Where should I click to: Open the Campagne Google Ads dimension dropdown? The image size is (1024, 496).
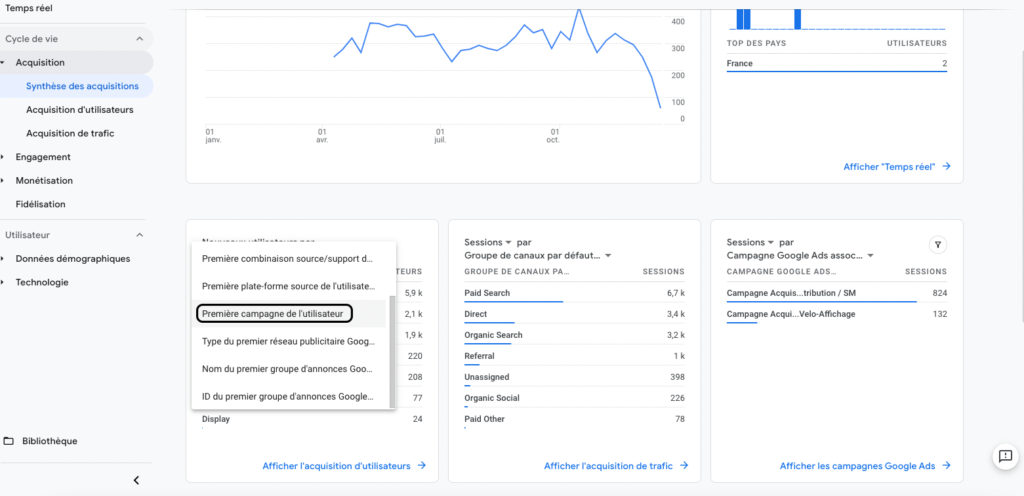tap(869, 255)
